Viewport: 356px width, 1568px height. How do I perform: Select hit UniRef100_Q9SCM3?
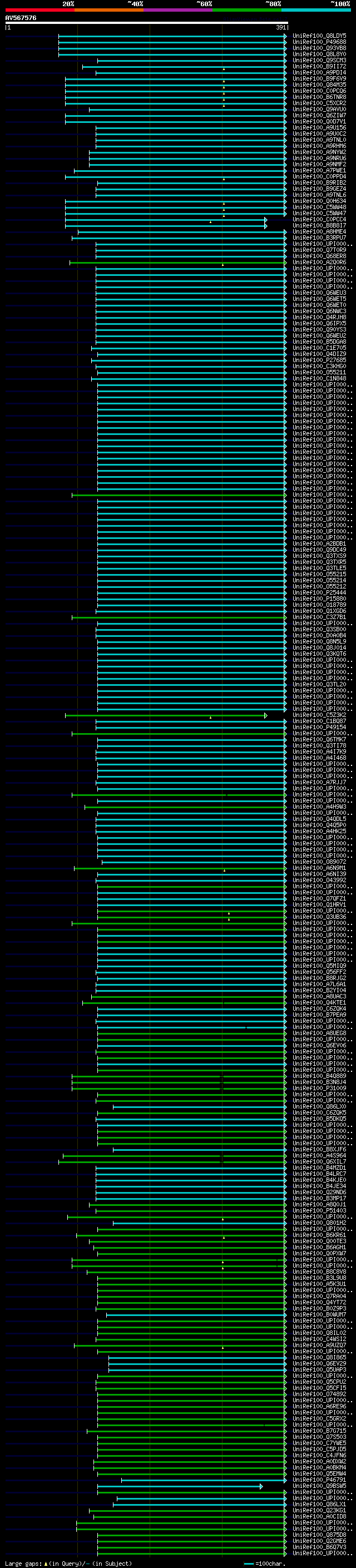(x=319, y=60)
